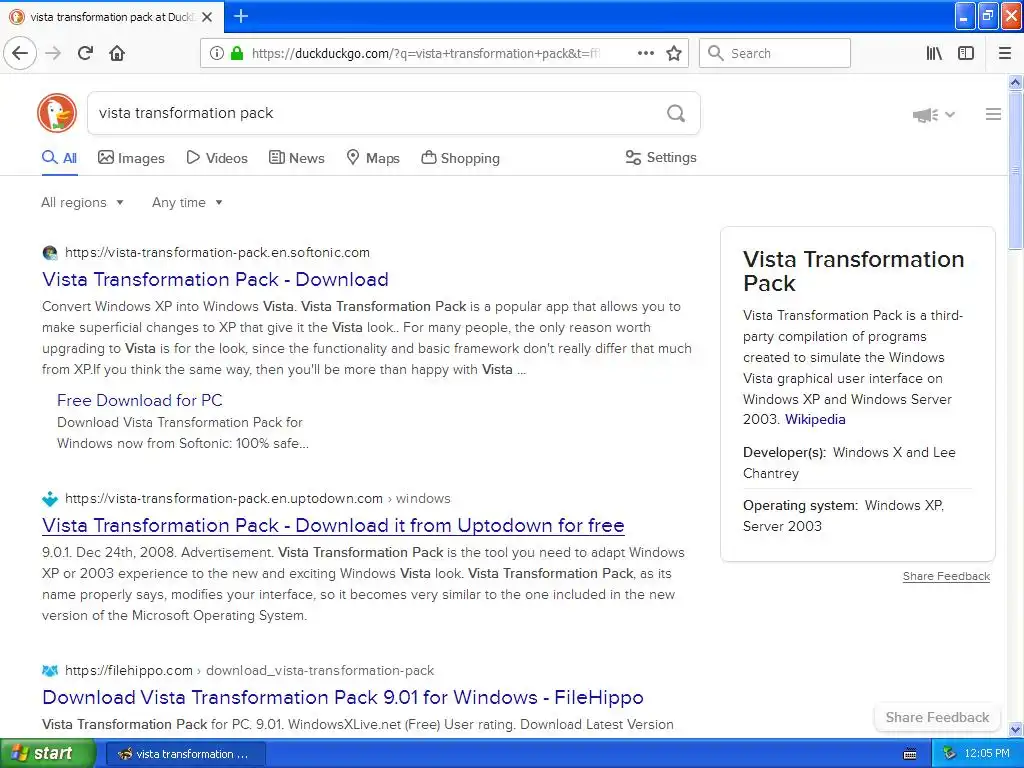Image resolution: width=1024 pixels, height=768 pixels.
Task: Click the Vista Transformation Pack info box title
Action: (x=853, y=271)
